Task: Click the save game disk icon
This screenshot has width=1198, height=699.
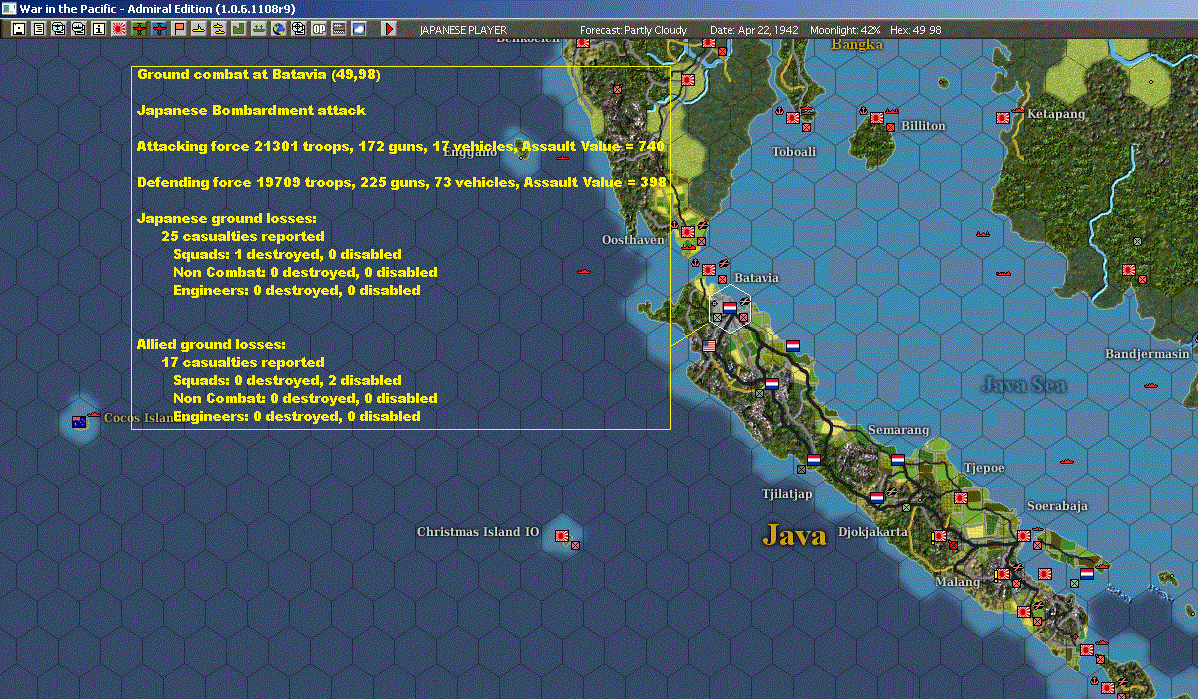Action: pyautogui.click(x=19, y=29)
